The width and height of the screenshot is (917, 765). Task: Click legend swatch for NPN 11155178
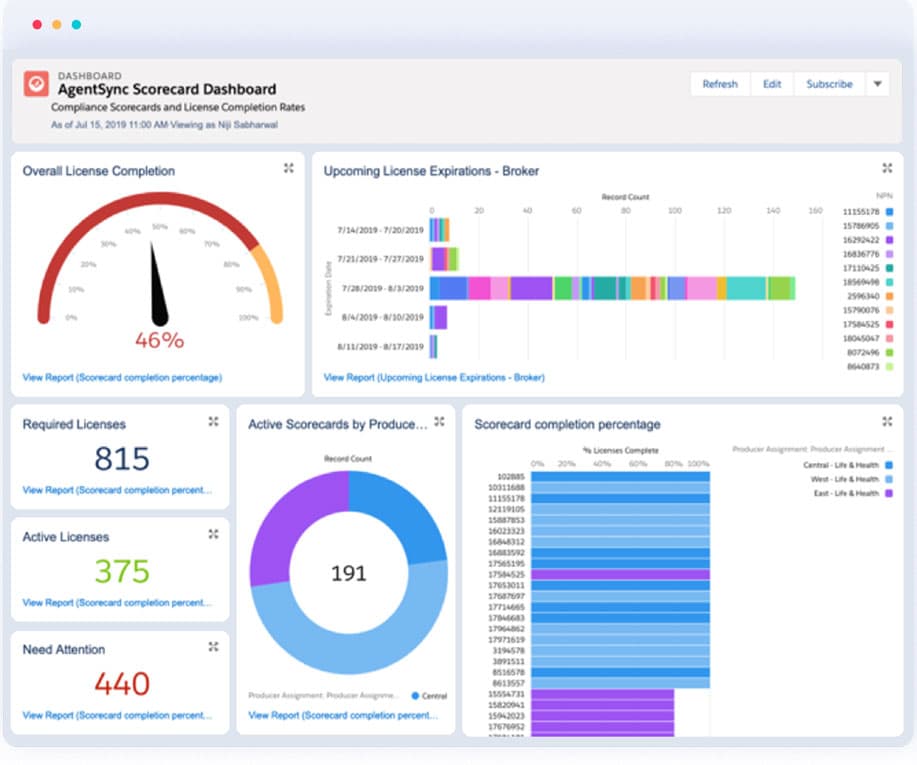point(889,212)
